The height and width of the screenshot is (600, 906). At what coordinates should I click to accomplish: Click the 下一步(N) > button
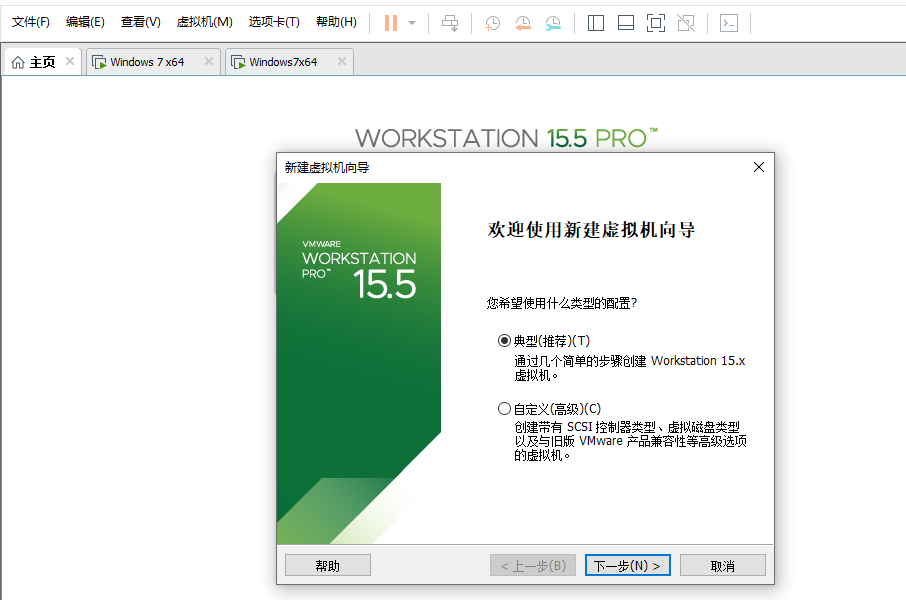pyautogui.click(x=627, y=565)
